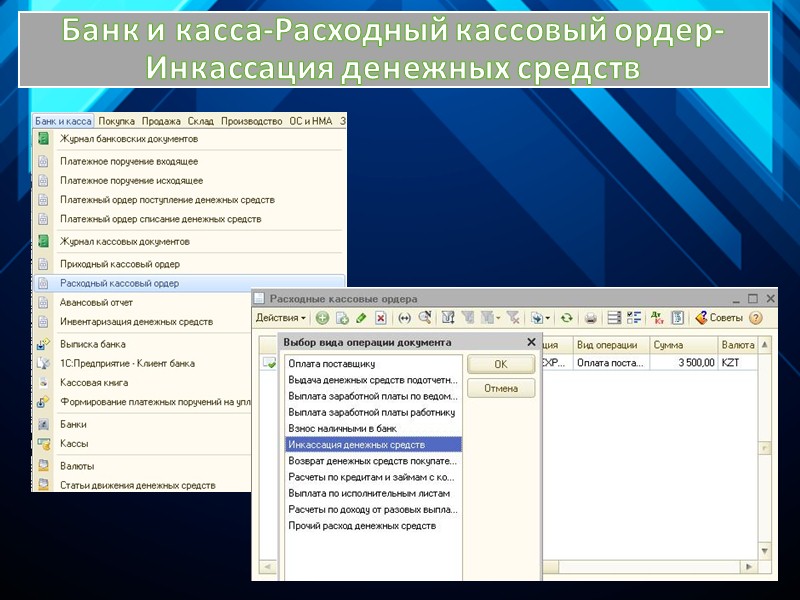Click the checklist output icon in toolbar
Image resolution: width=800 pixels, height=600 pixels.
click(634, 318)
